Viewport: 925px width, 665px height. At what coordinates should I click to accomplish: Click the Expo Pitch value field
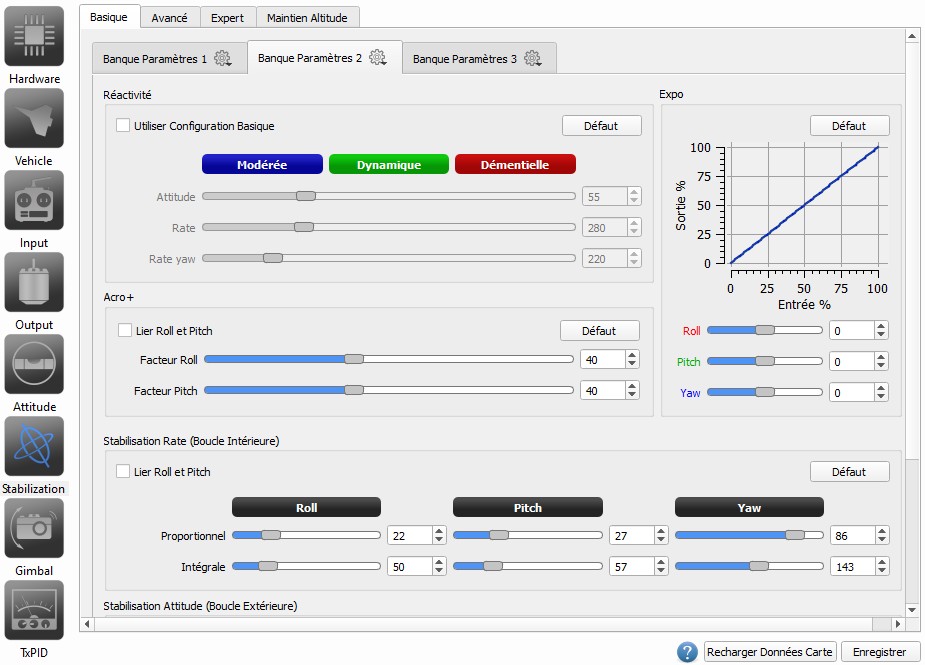click(x=851, y=361)
